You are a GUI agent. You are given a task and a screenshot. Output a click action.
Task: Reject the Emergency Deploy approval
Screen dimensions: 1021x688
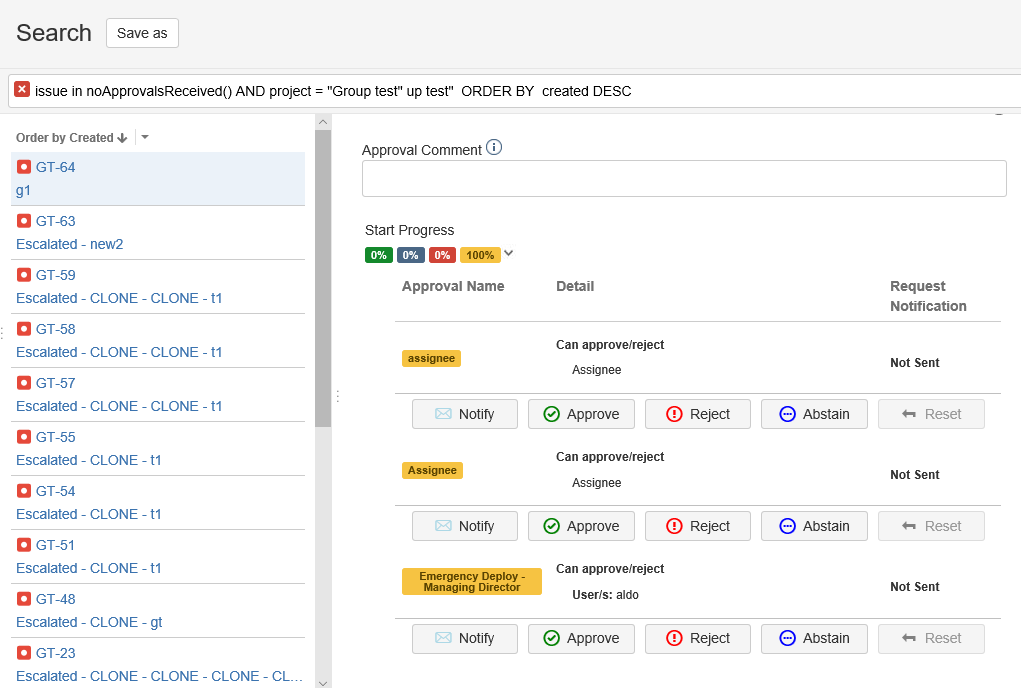(x=697, y=638)
